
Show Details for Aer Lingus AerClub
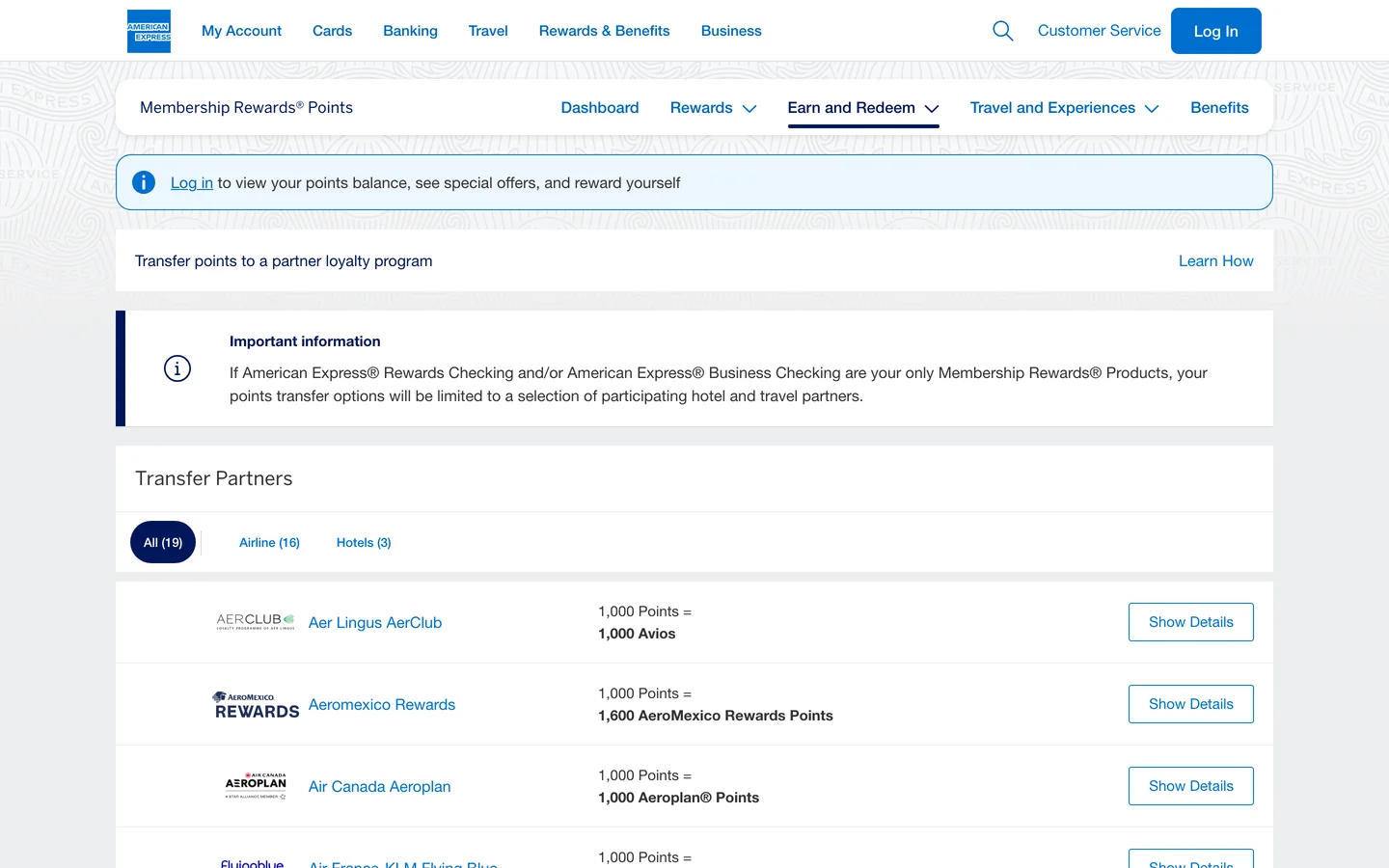(x=1190, y=622)
